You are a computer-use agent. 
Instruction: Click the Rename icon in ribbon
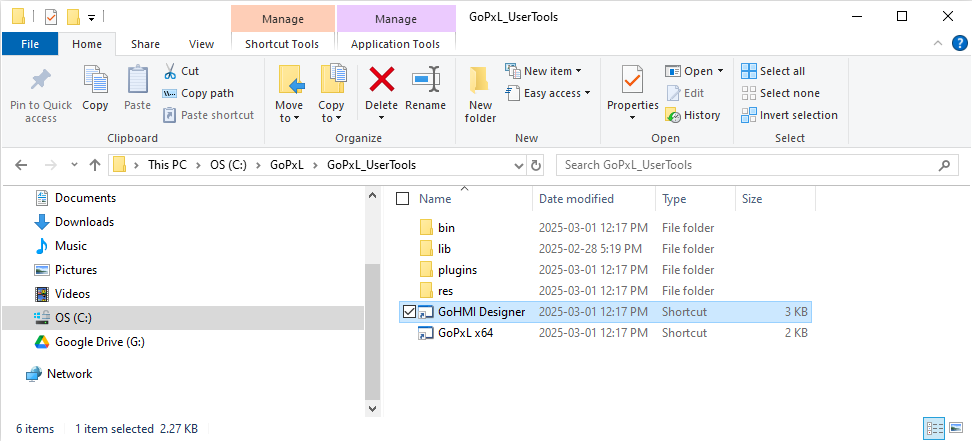pyautogui.click(x=426, y=79)
